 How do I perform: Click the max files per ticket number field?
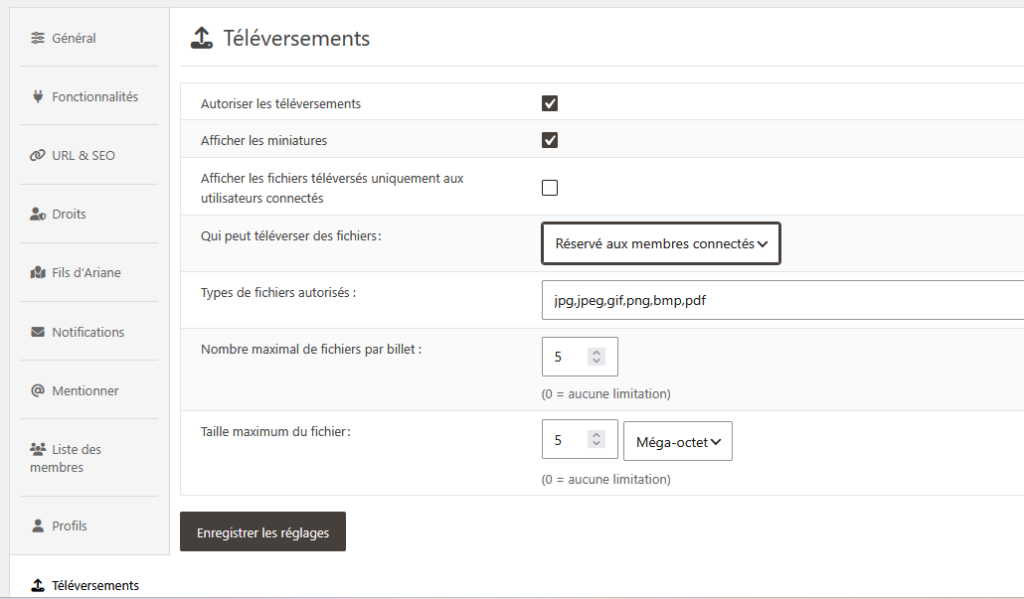click(580, 357)
